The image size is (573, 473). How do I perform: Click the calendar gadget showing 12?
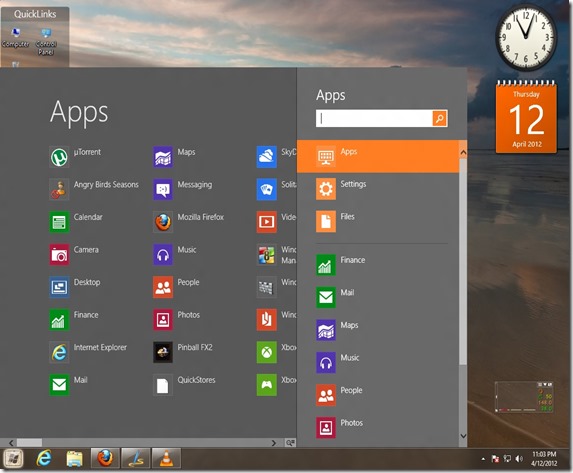[x=526, y=117]
